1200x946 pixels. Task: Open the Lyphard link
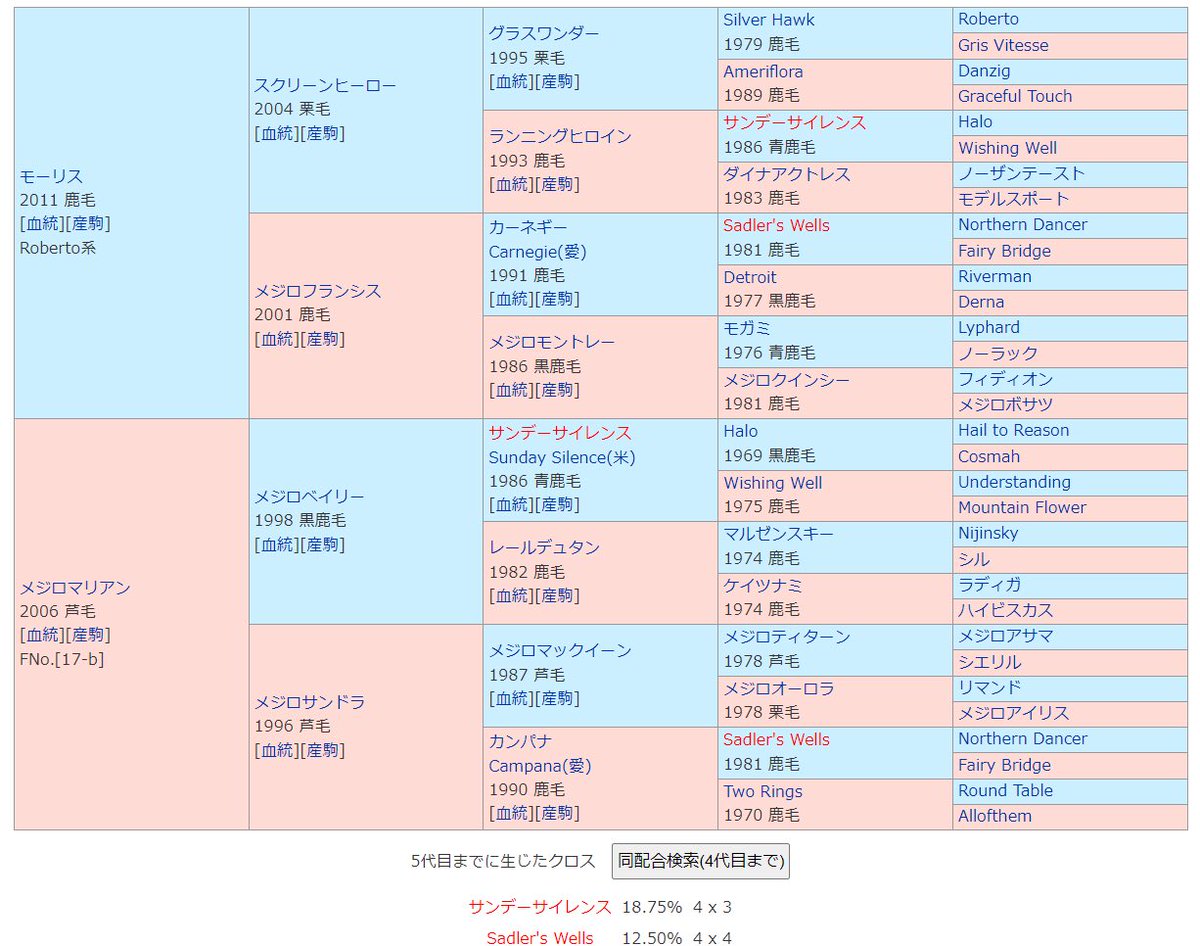point(989,327)
